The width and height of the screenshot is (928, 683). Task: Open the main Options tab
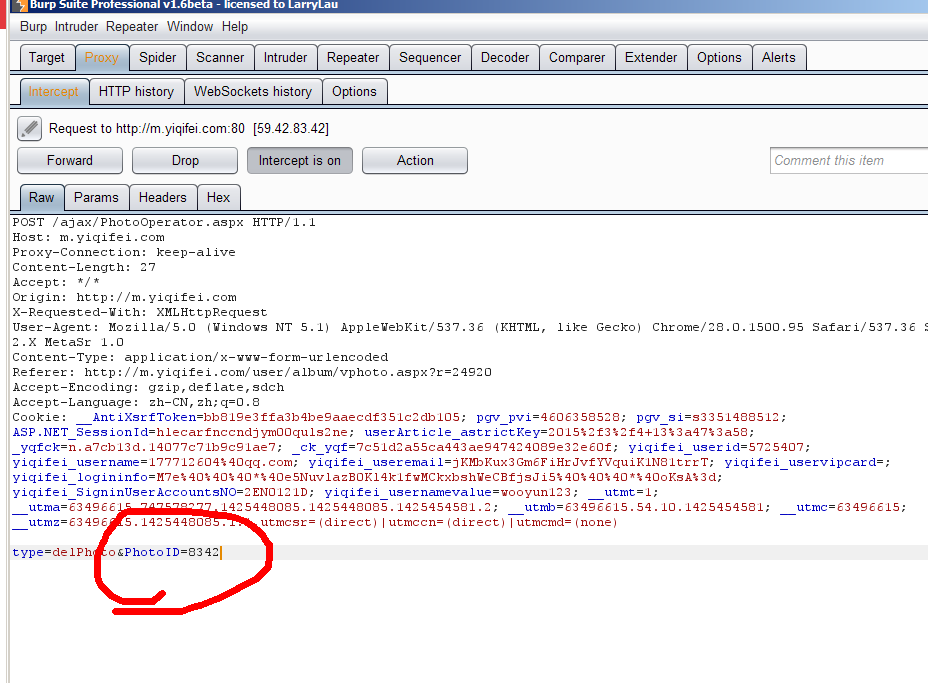(x=719, y=57)
